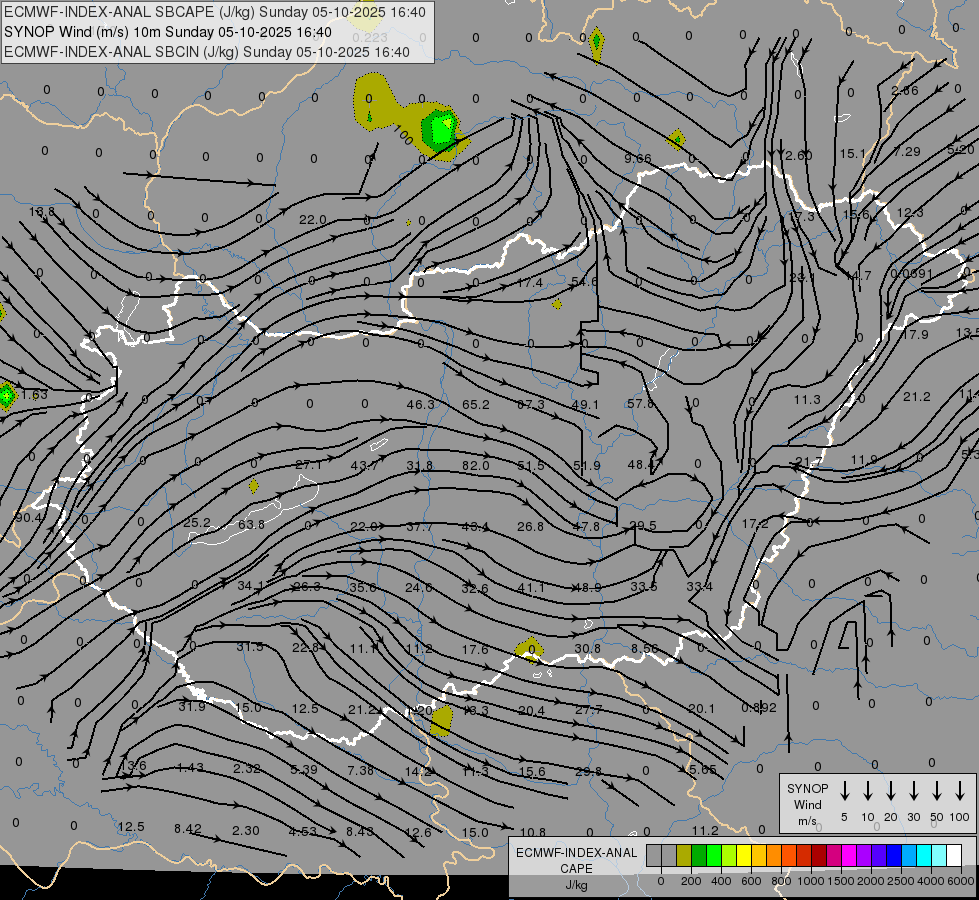Pick the pure yellow CAPE legend swatch
The image size is (979, 900).
point(744,856)
